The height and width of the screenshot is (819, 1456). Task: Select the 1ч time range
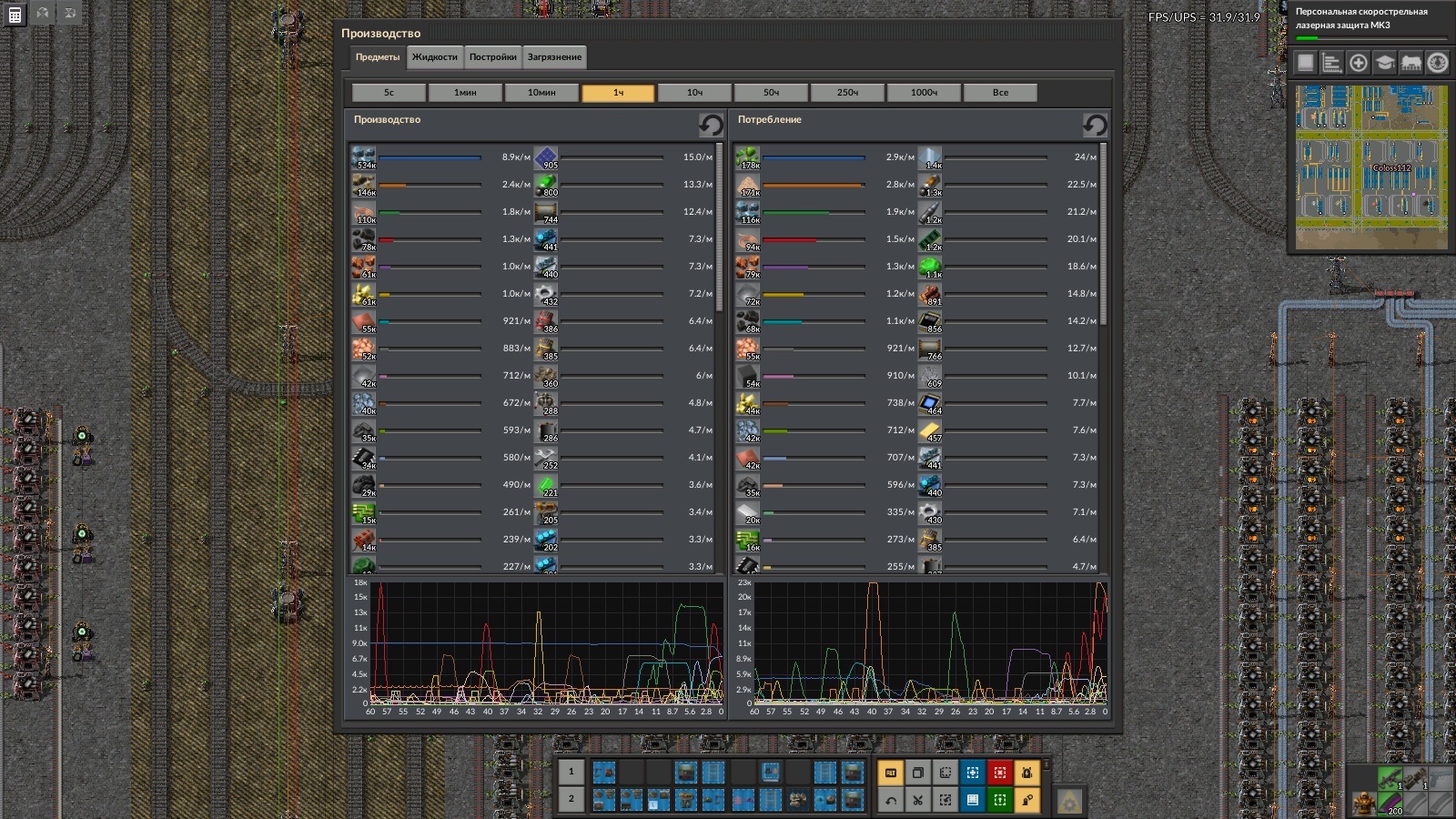click(x=618, y=93)
